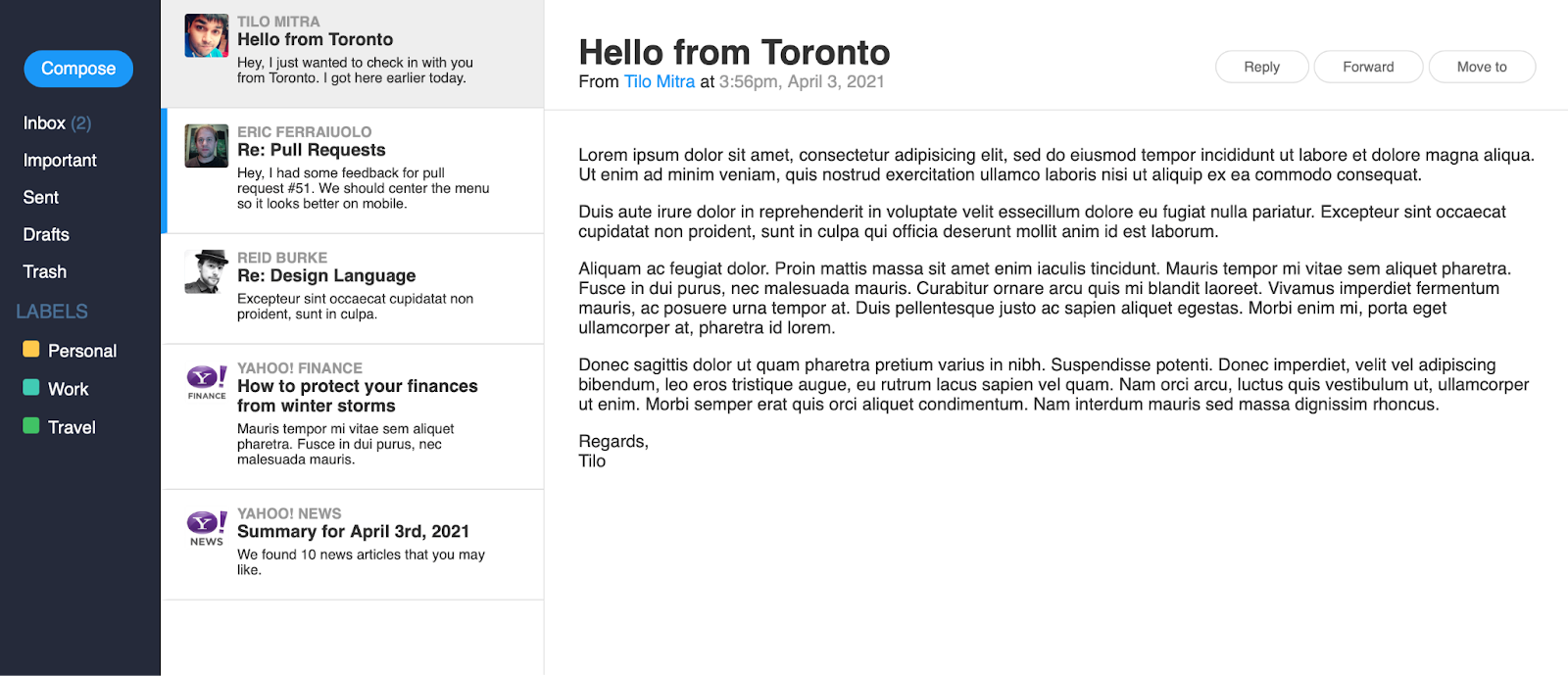The image size is (1568, 676).
Task: Click the Yahoo! News logo icon
Action: (207, 527)
